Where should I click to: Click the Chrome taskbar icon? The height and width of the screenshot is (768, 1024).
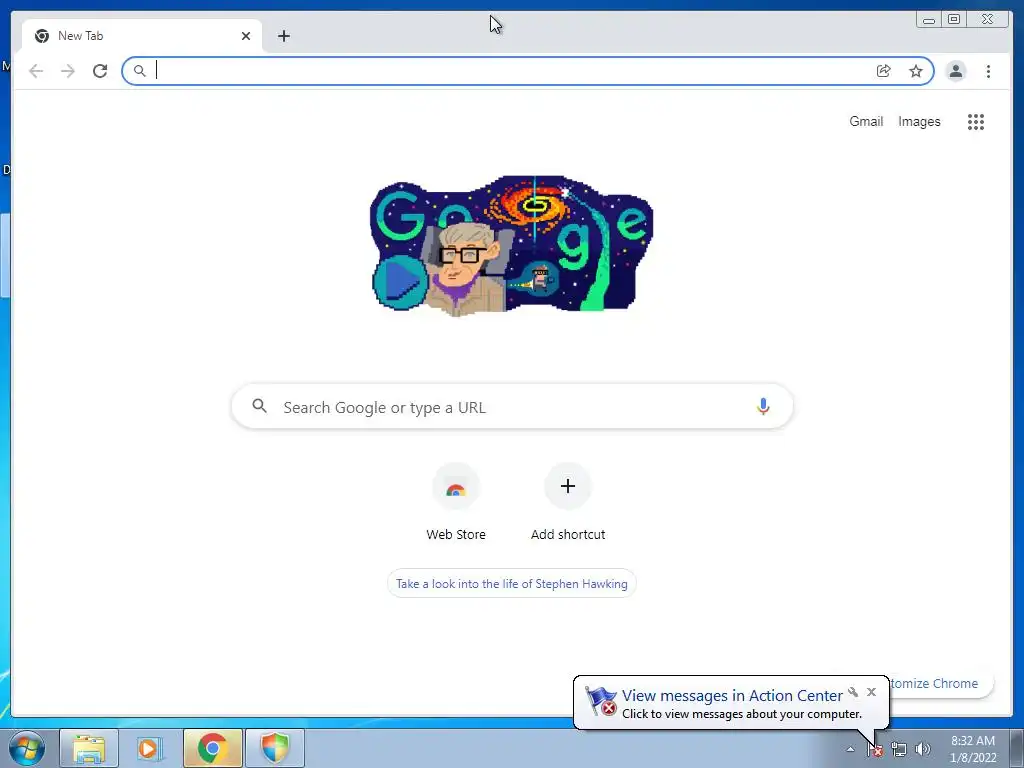point(213,748)
